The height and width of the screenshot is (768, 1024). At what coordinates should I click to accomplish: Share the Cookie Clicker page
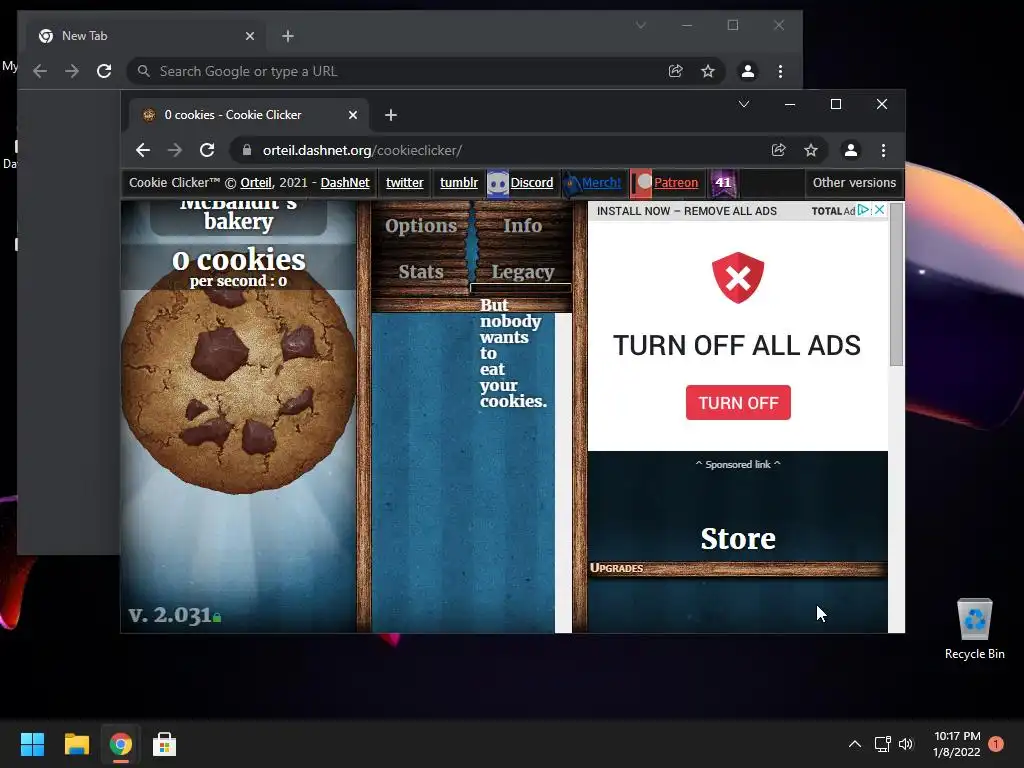click(x=778, y=150)
